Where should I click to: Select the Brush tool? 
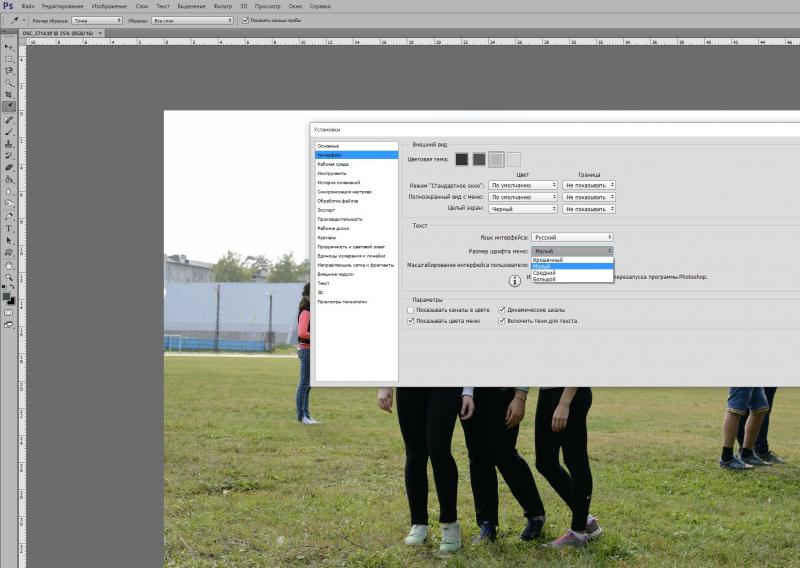(9, 132)
